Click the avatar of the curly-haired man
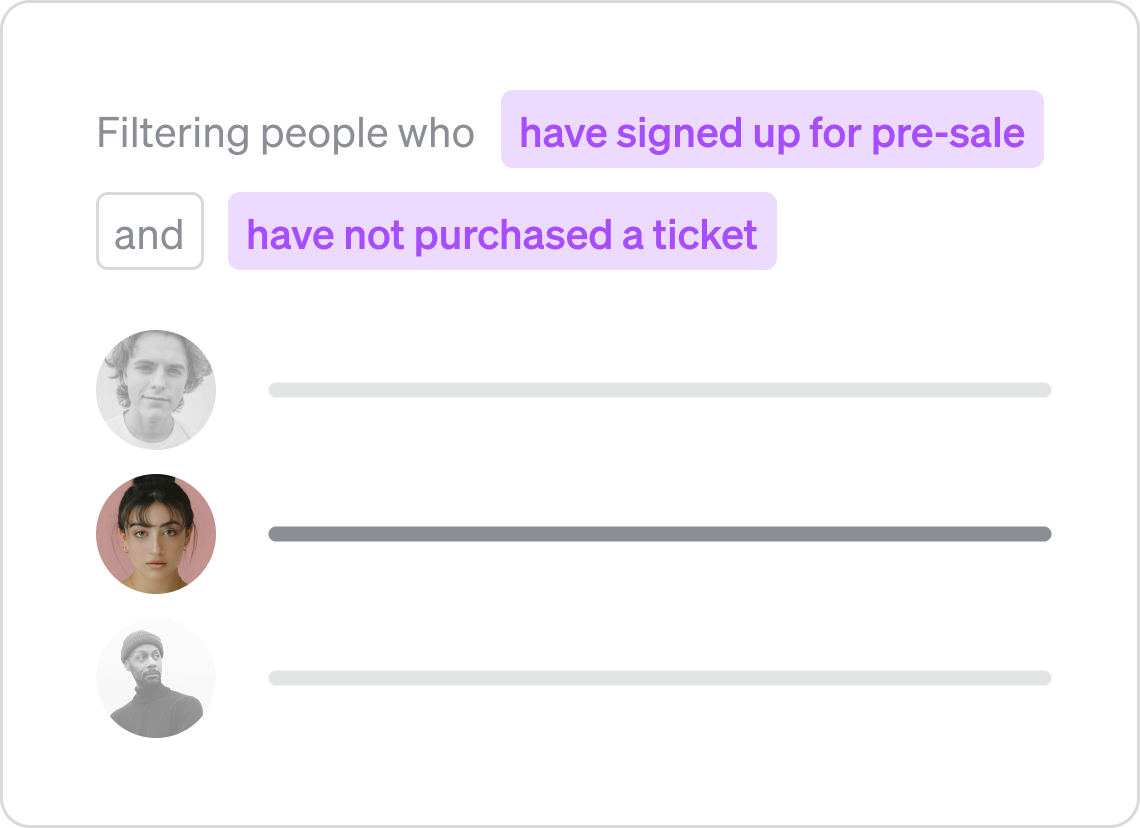The image size is (1140, 828). tap(155, 389)
